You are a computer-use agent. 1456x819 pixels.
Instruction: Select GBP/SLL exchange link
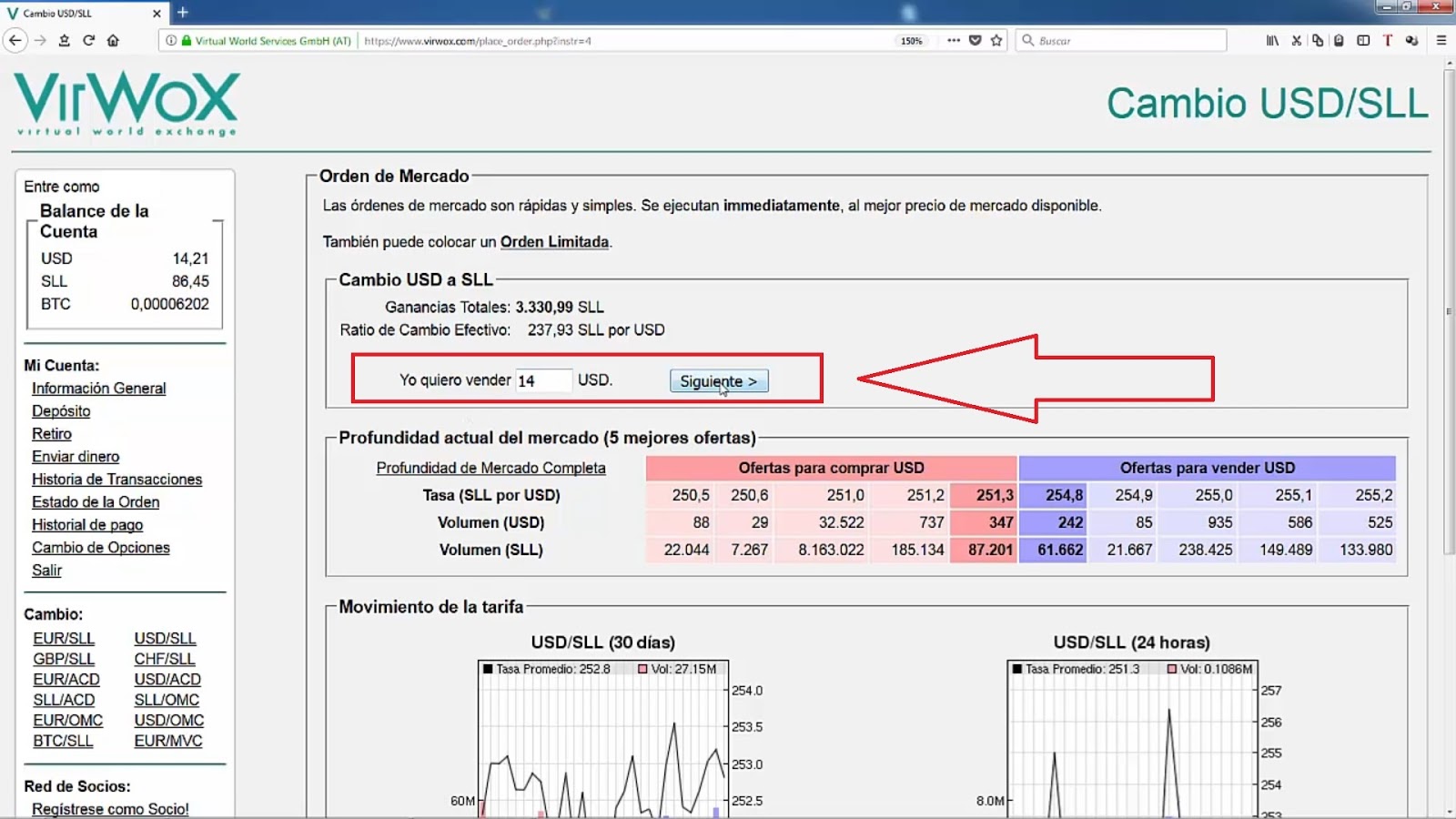[x=64, y=659]
